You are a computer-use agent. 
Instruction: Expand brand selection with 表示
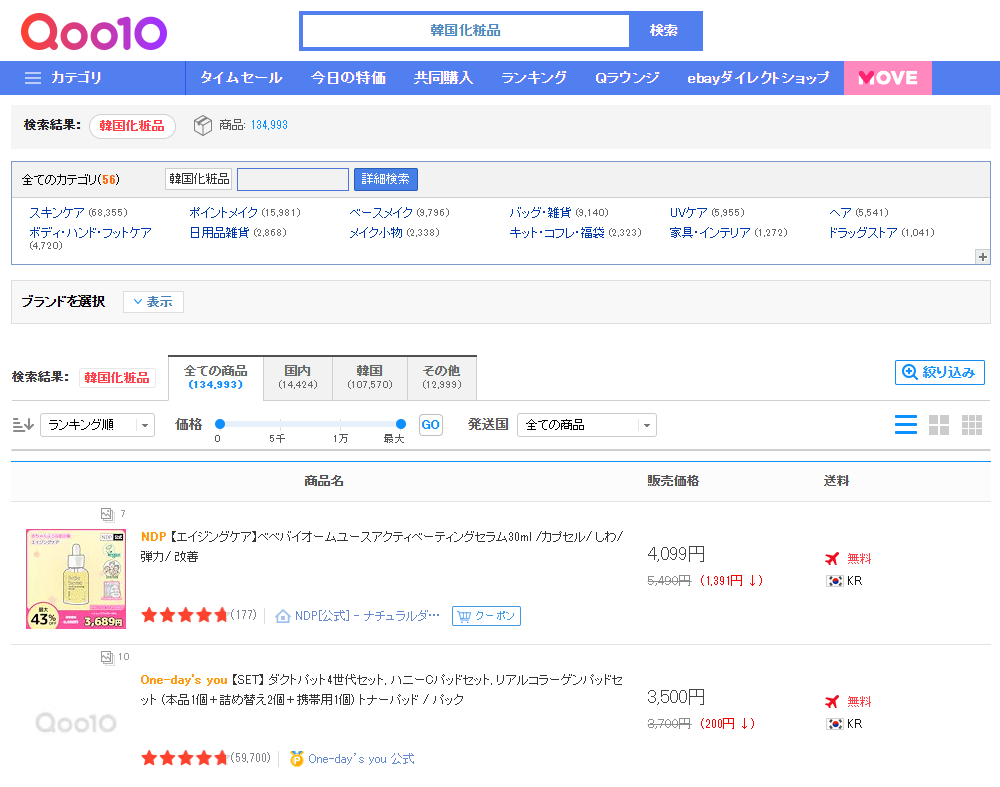153,302
